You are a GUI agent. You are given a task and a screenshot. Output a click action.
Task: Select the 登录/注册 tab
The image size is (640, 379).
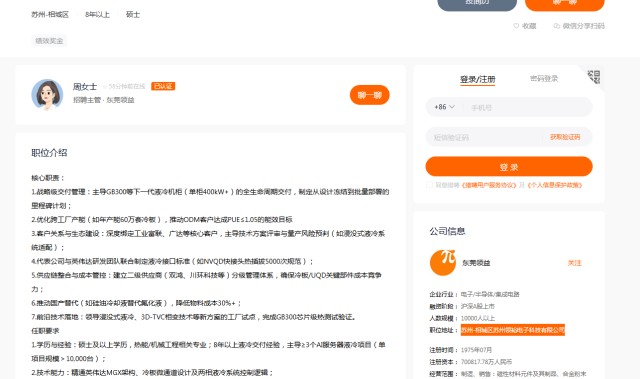click(x=478, y=79)
